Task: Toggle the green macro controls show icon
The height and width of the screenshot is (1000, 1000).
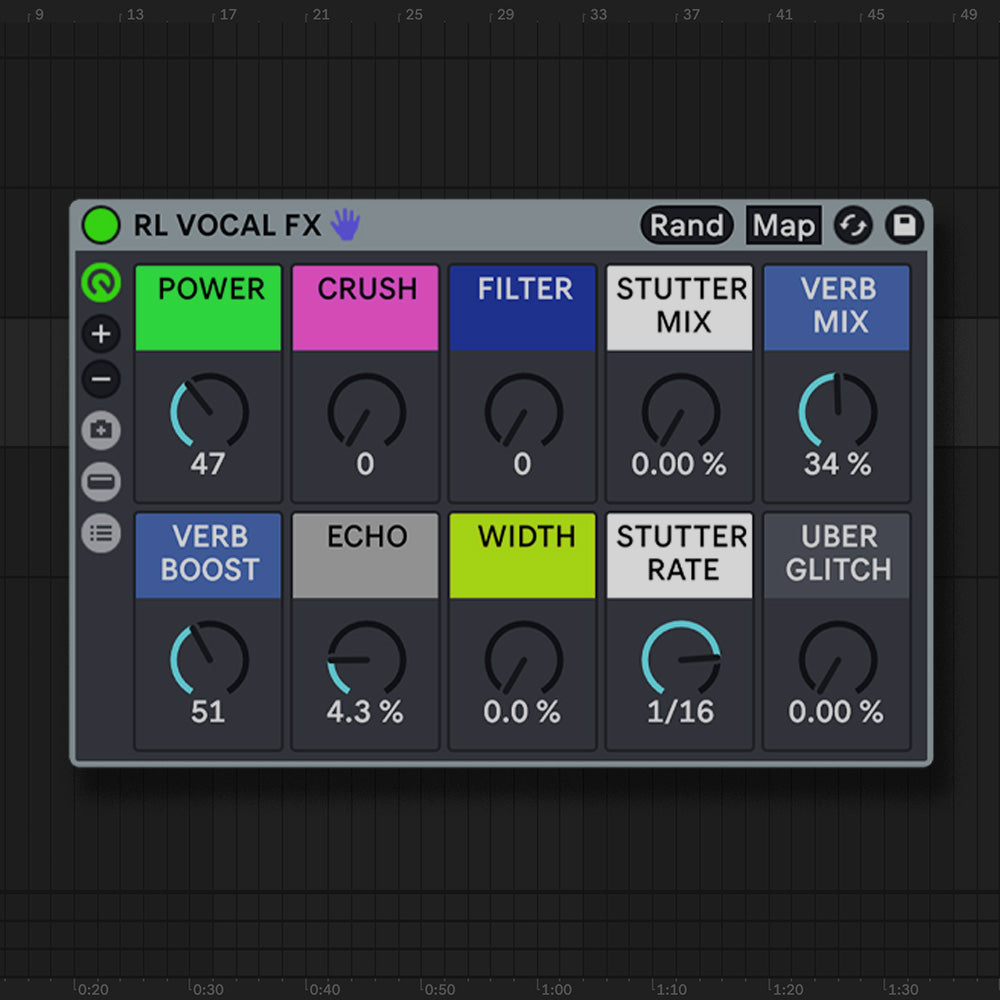Action: pos(101,283)
